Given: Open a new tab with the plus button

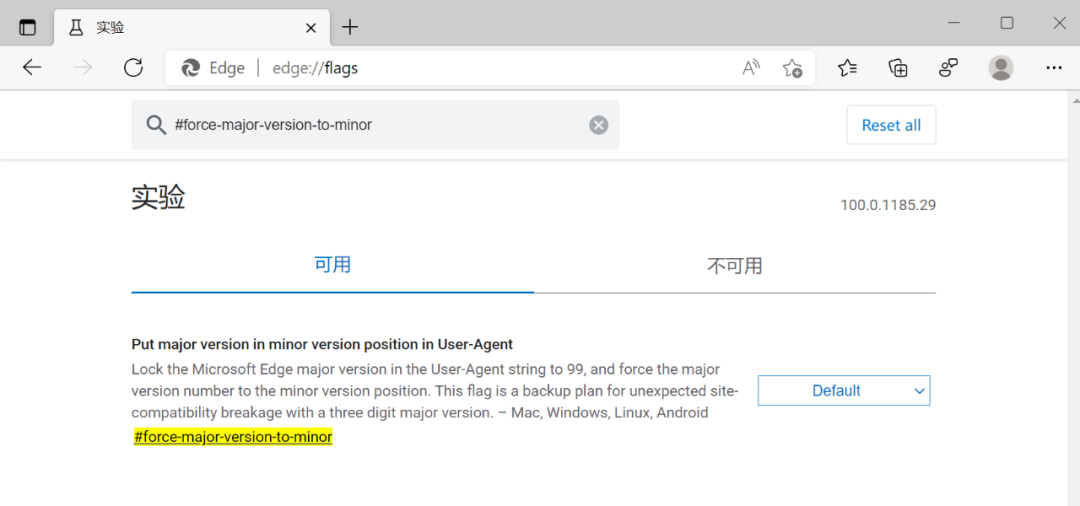Looking at the screenshot, I should pos(351,28).
